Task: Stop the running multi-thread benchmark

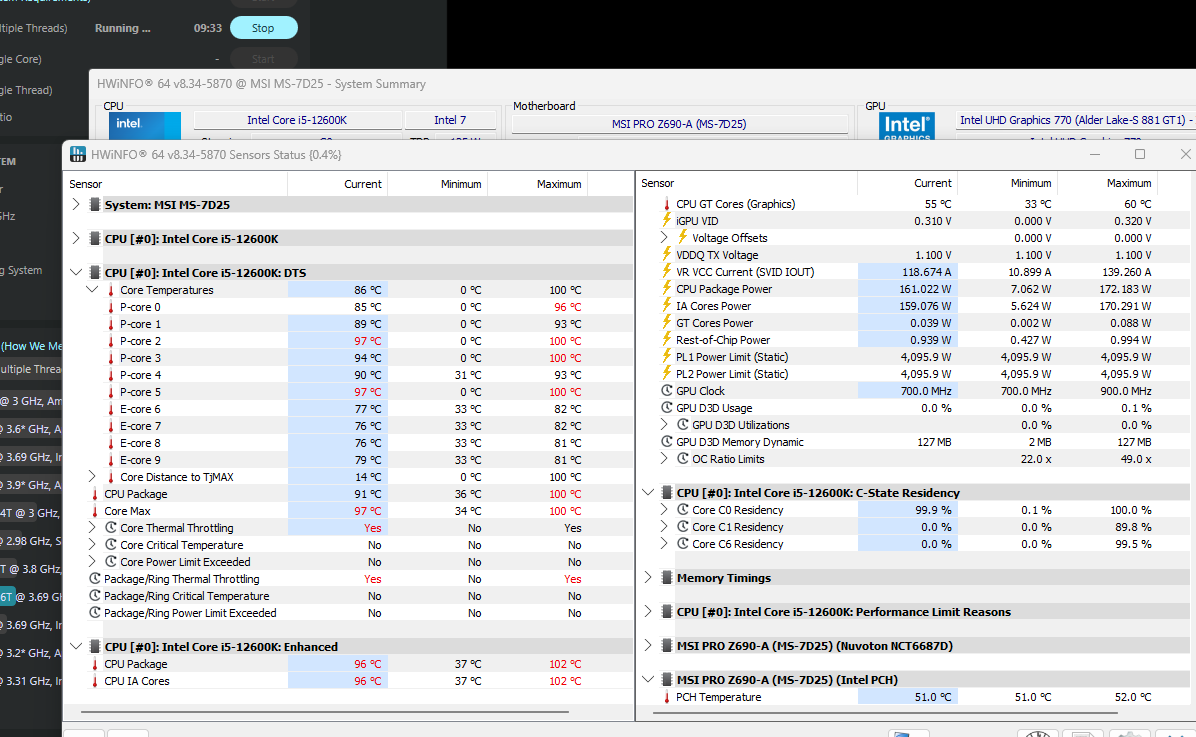Action: pos(263,28)
